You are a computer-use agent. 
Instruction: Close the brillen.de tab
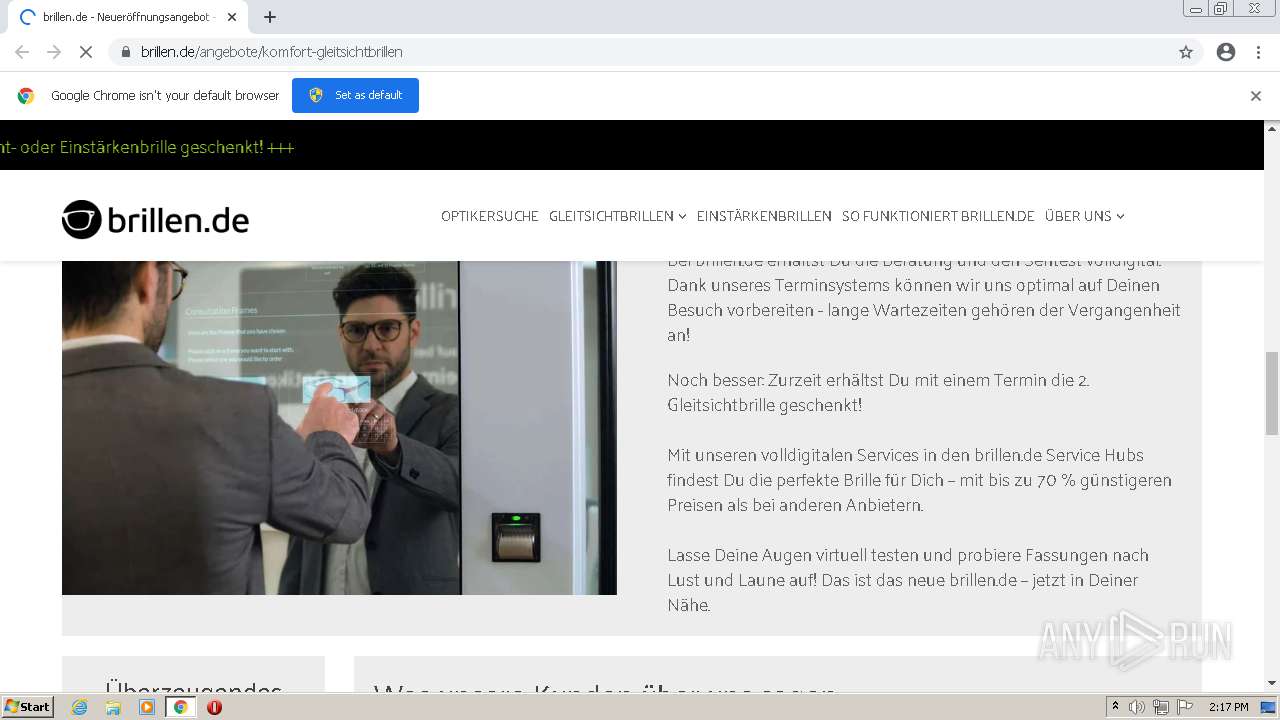232,17
